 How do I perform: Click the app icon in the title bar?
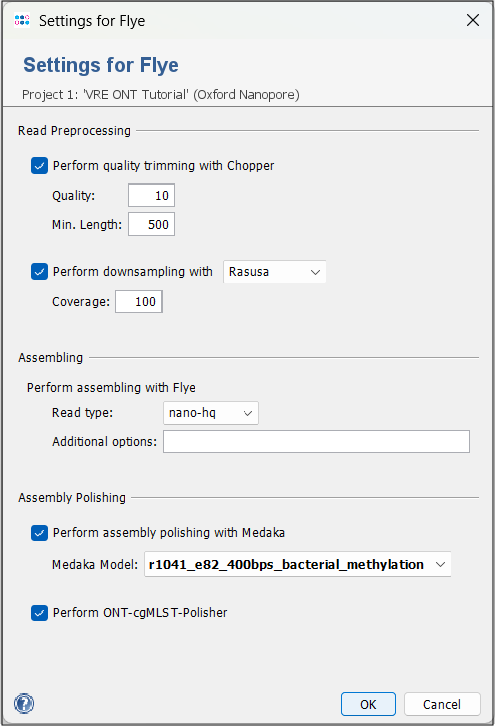tap(22, 20)
